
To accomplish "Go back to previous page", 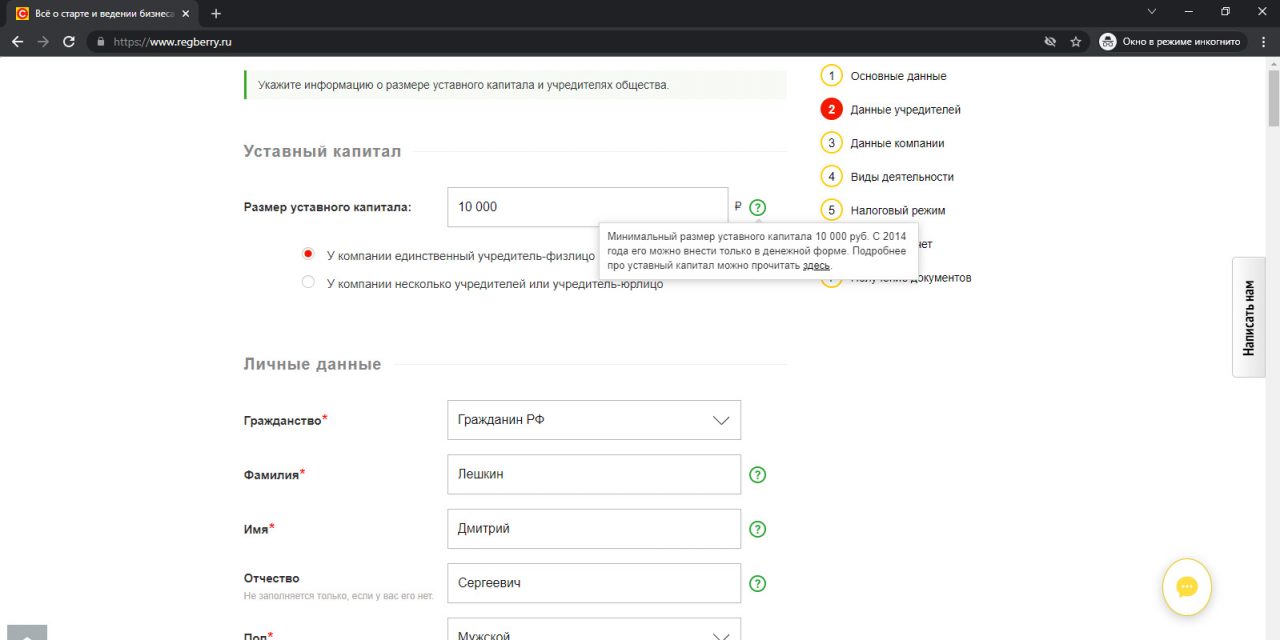I will [x=17, y=42].
